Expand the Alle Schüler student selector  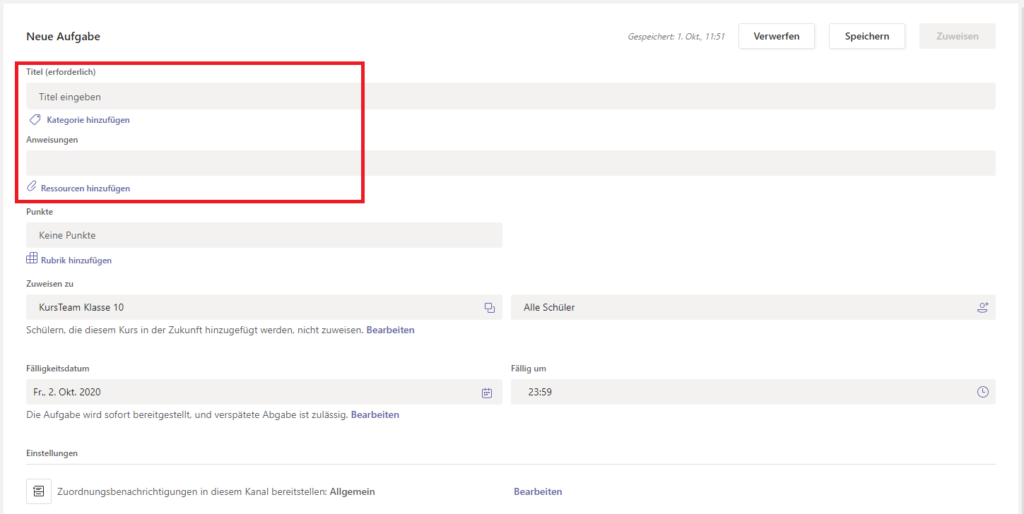tap(740, 308)
